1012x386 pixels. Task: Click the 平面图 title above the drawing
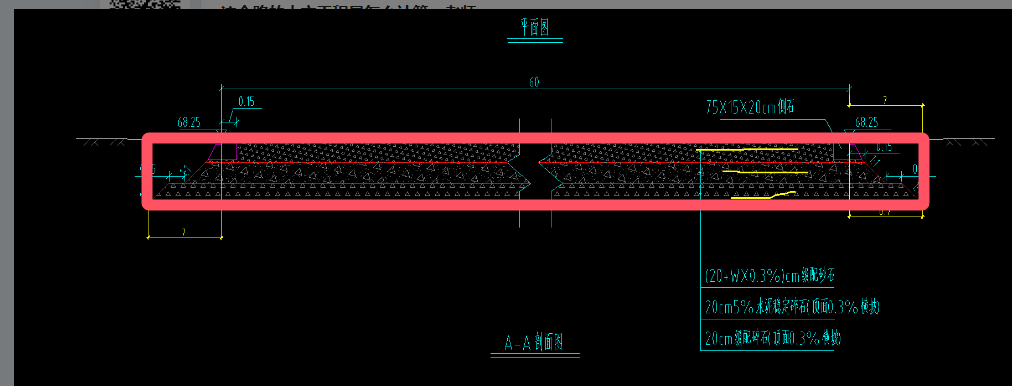(535, 26)
